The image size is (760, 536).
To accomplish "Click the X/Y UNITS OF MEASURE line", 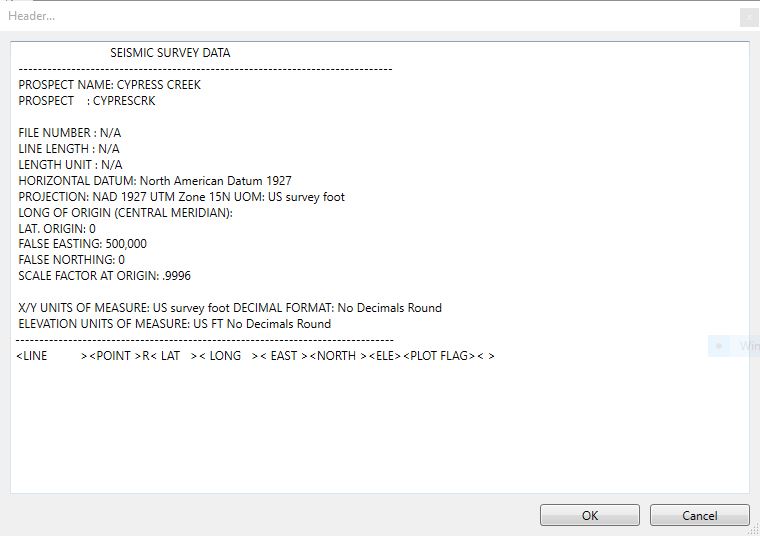I will pos(230,308).
